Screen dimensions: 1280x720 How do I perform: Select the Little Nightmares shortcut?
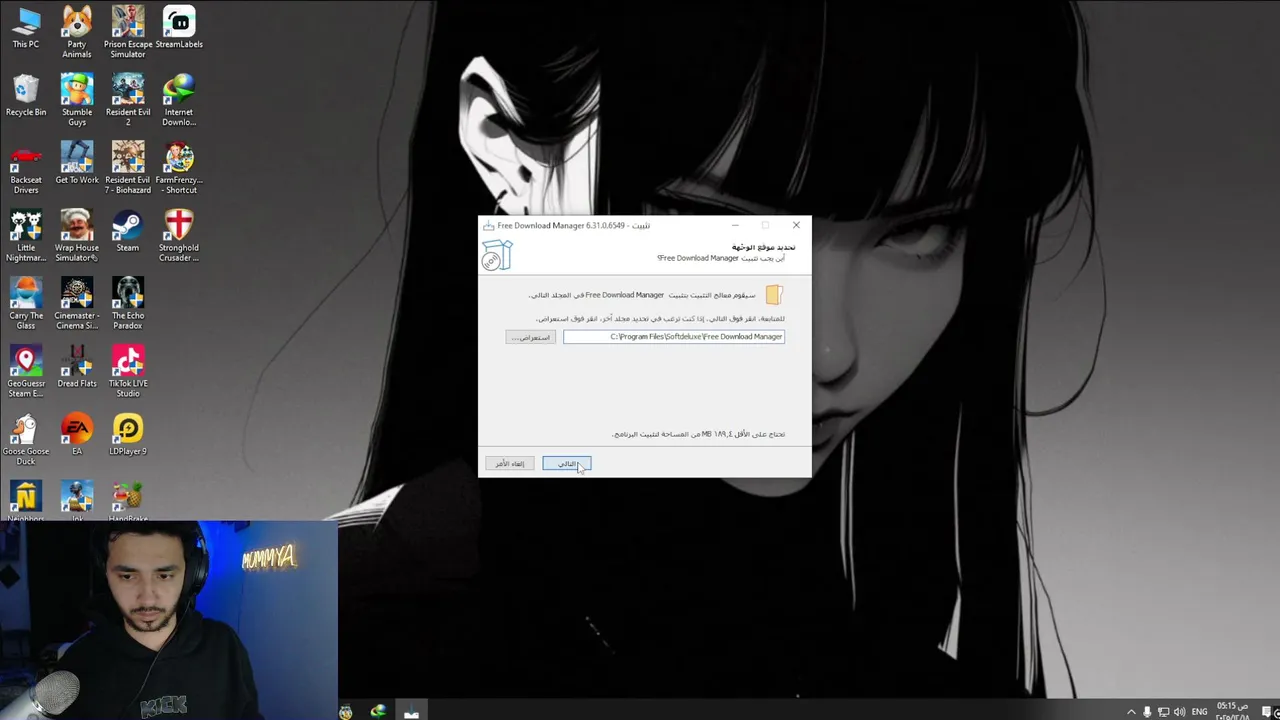[26, 236]
